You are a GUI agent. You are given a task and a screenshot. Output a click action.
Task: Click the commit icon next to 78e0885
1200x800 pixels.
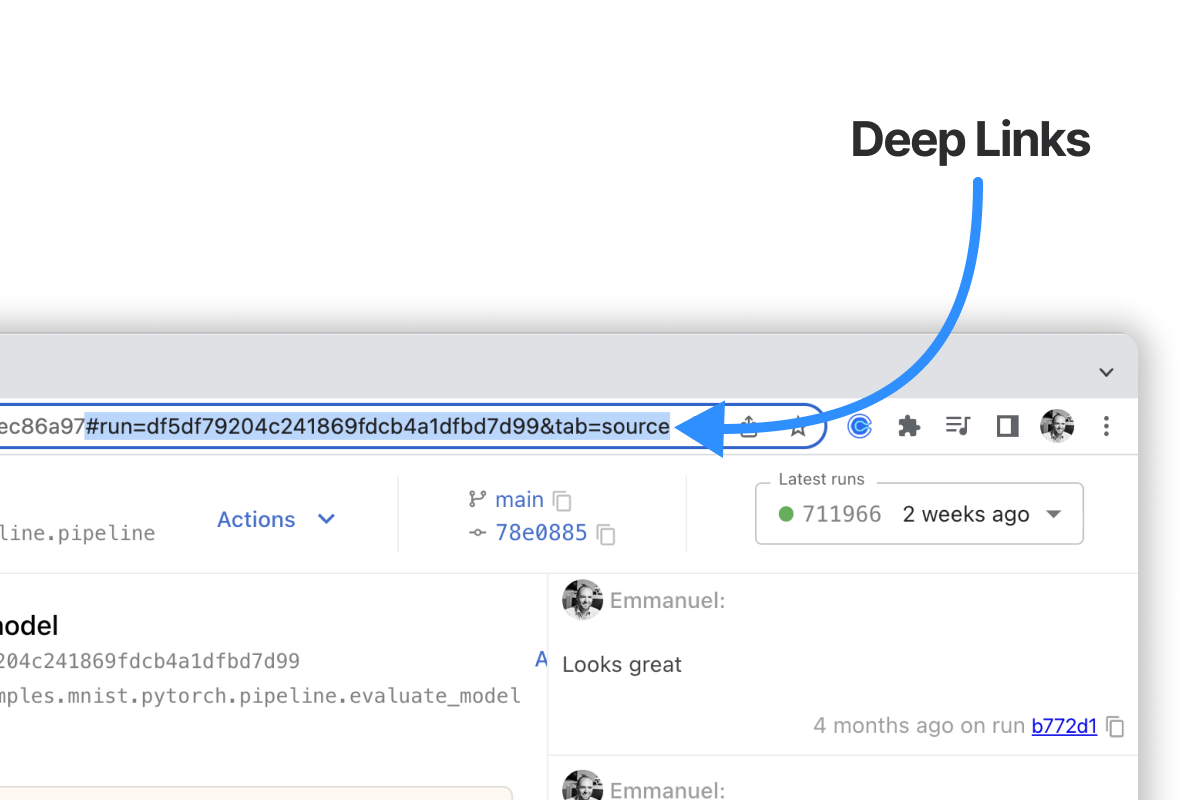(478, 532)
